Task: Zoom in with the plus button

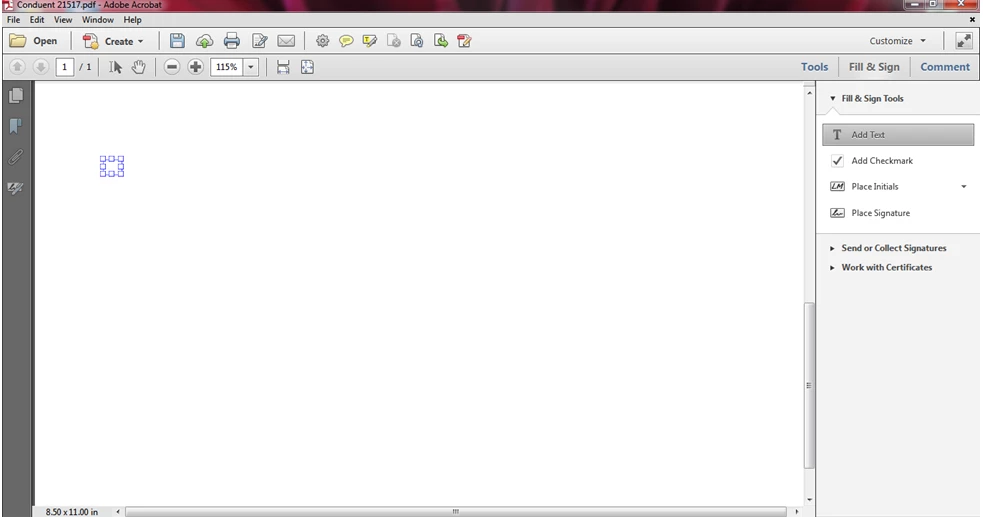Action: tap(196, 67)
